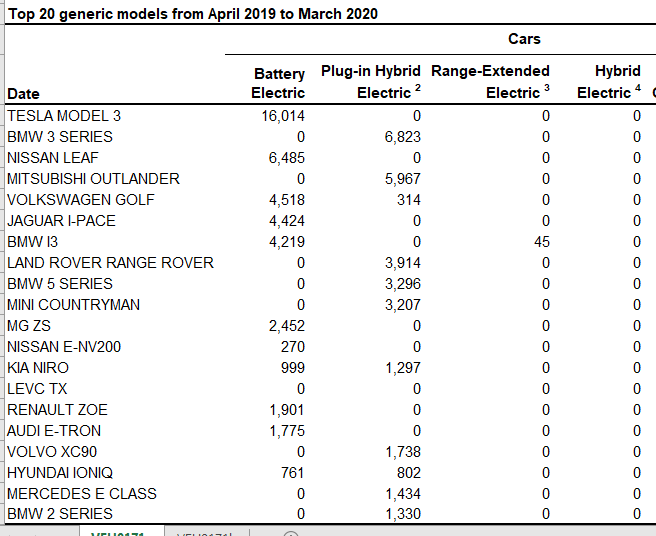Click the 'AUDI E-TRON' cell

point(54,431)
